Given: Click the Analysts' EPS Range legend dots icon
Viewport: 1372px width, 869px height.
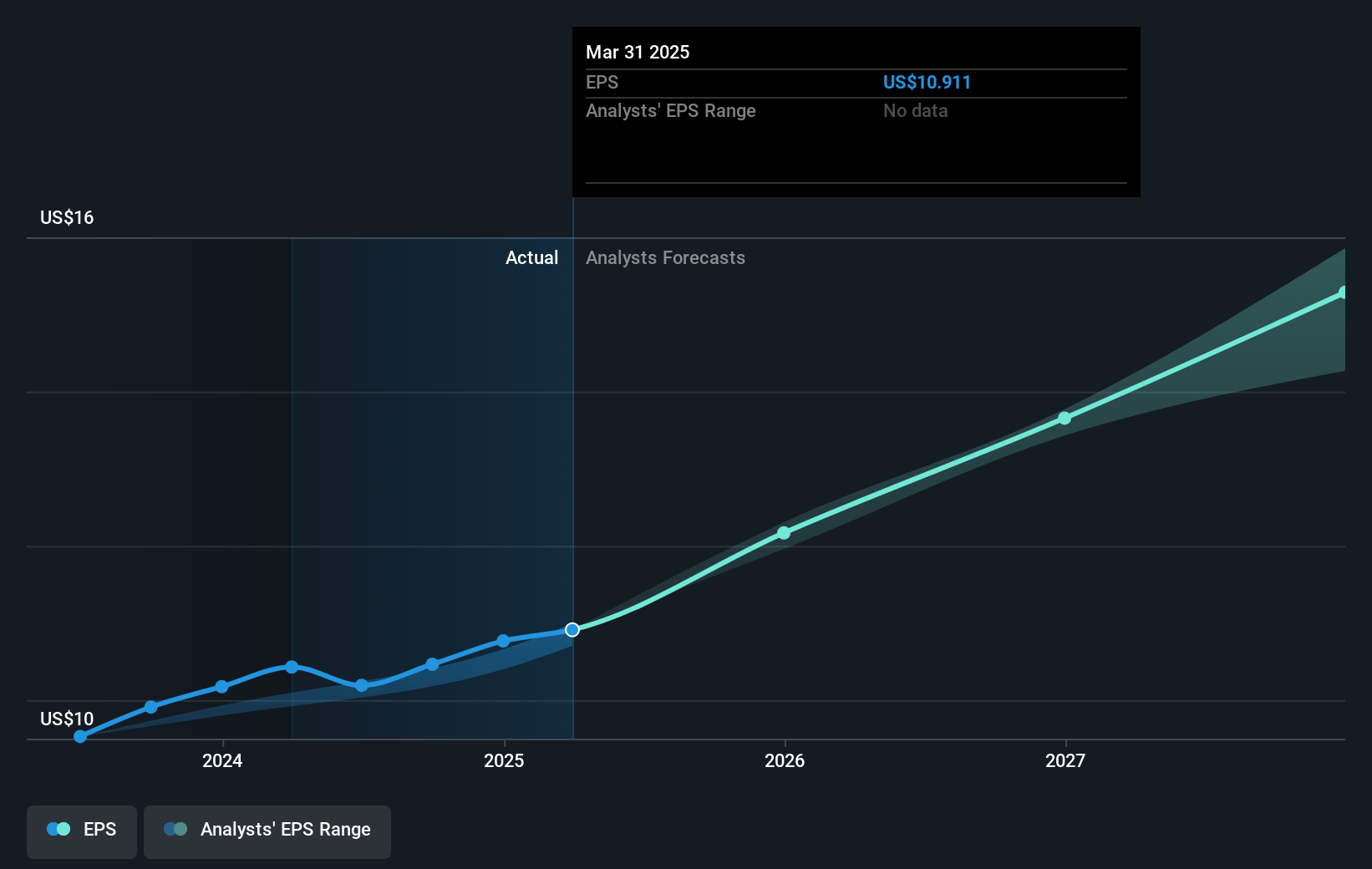Looking at the screenshot, I should pyautogui.click(x=175, y=829).
